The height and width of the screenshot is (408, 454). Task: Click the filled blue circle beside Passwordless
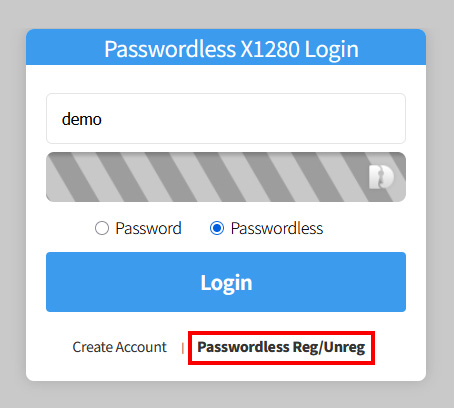[x=217, y=228]
